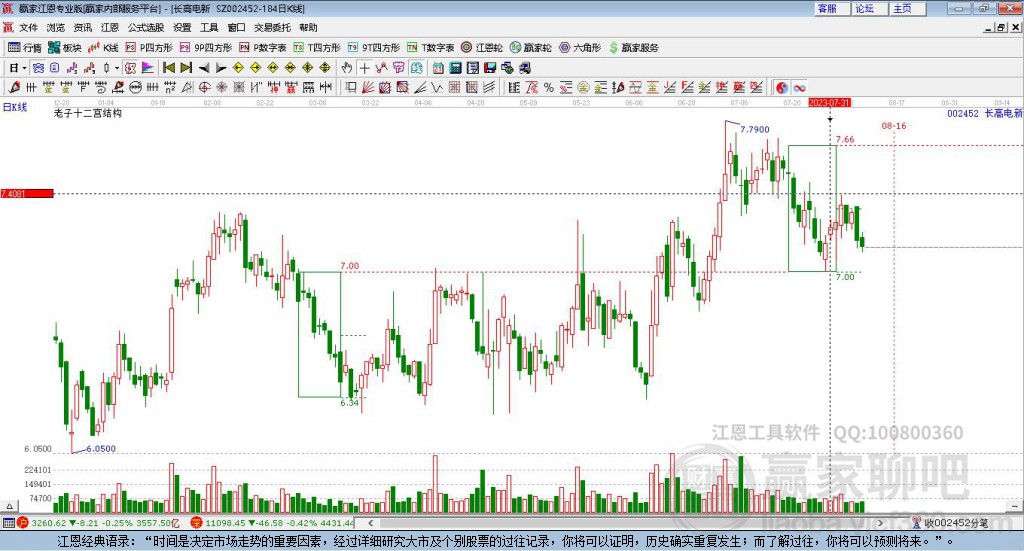Open 赢家服务 service button
Viewport: 1024px width, 551px height.
pyautogui.click(x=633, y=48)
